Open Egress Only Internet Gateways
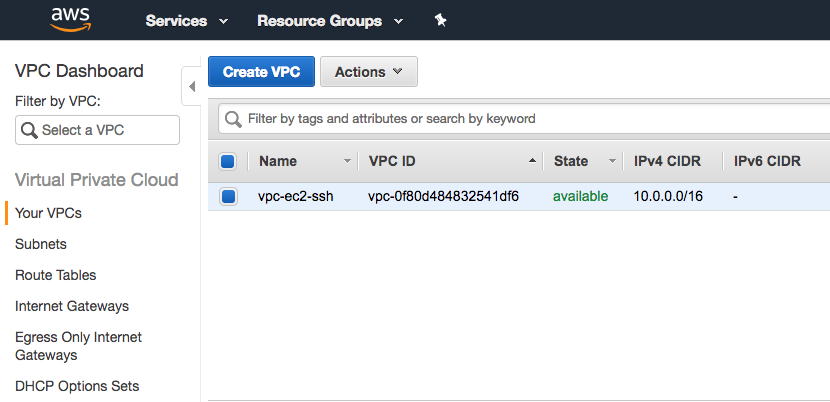The width and height of the screenshot is (830, 402). tap(78, 346)
